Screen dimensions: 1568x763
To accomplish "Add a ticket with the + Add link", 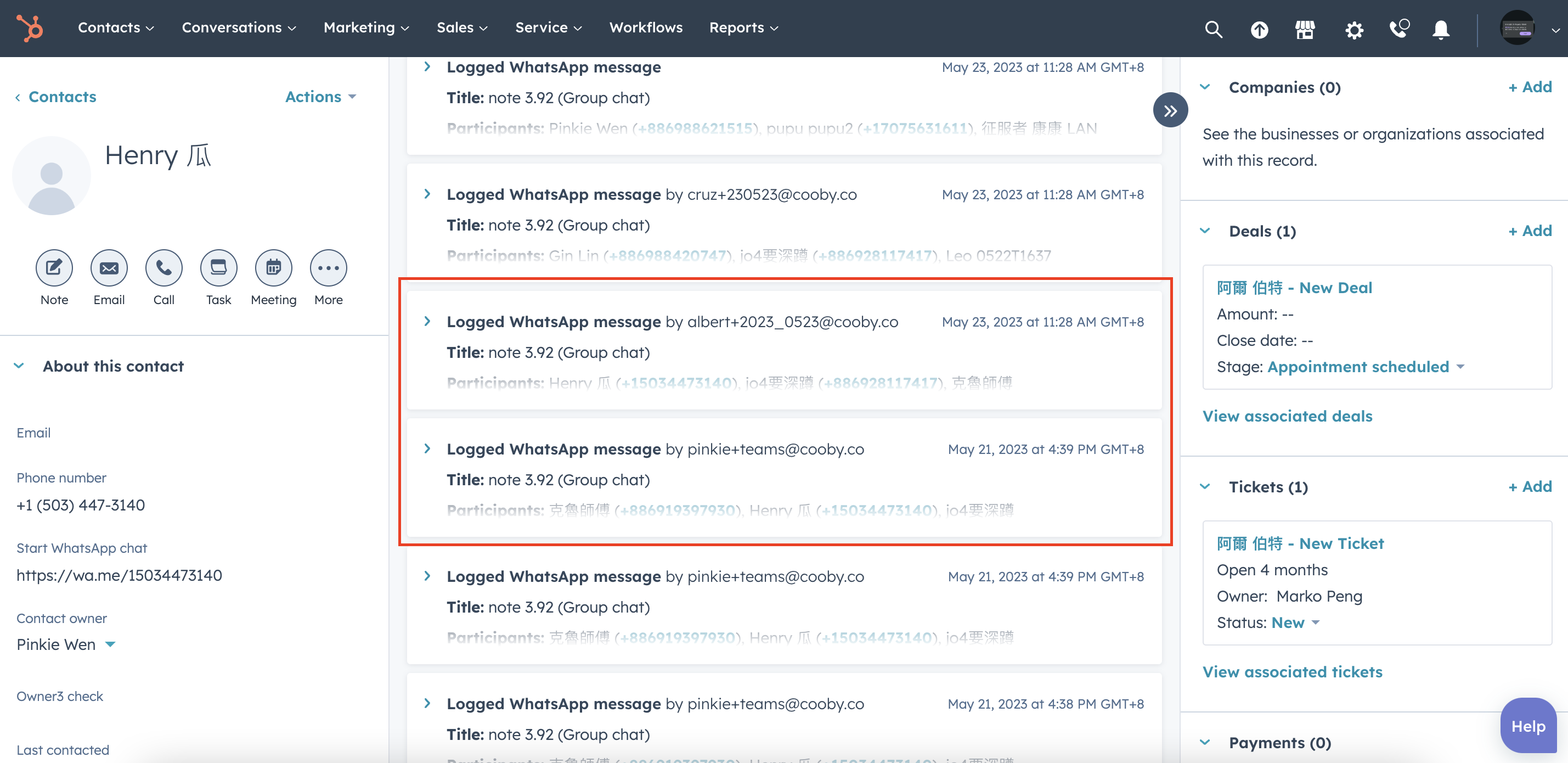I will click(x=1530, y=486).
